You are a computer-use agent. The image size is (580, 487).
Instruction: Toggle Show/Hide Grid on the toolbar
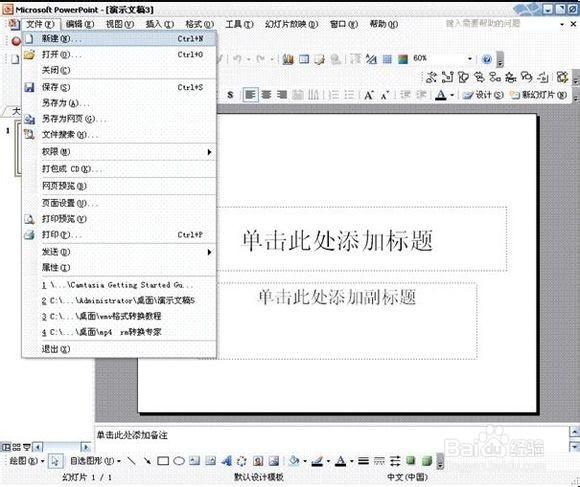pos(387,59)
